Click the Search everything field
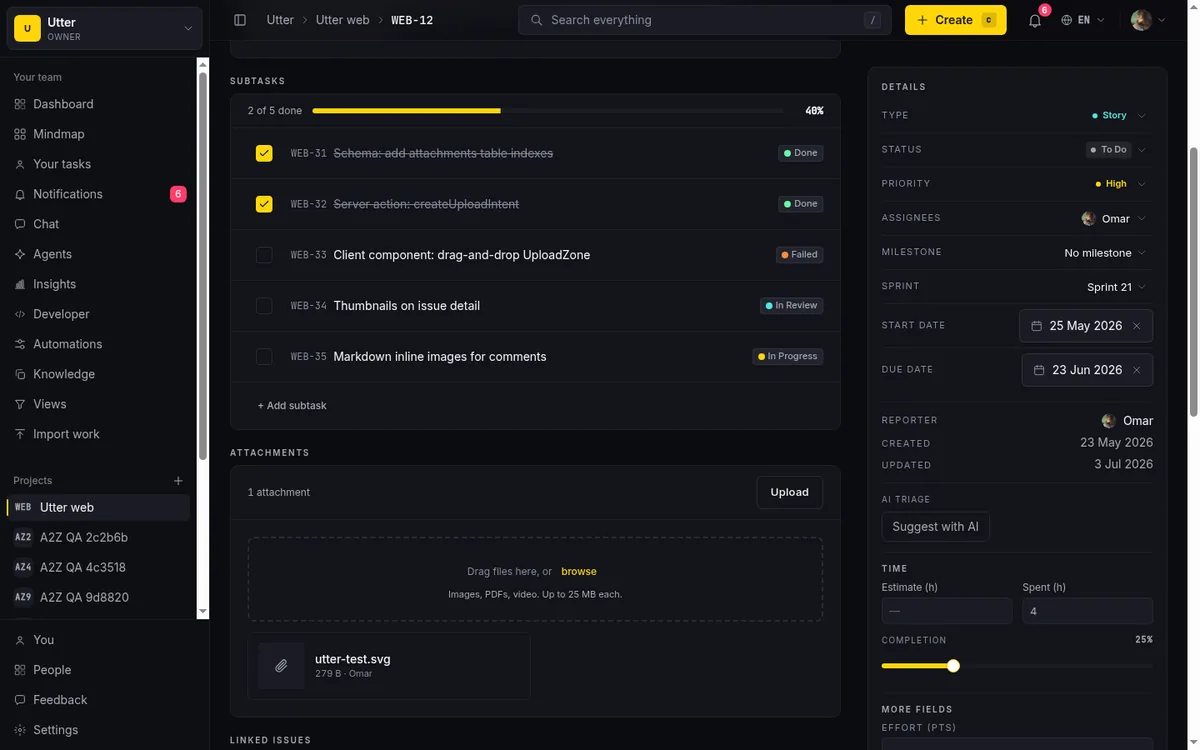This screenshot has height=750, width=1200. coord(706,20)
